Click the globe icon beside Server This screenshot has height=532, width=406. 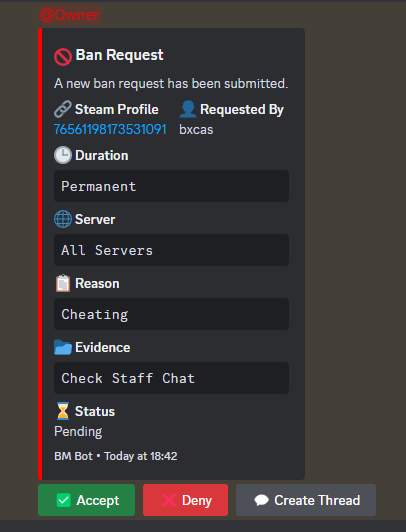point(63,219)
